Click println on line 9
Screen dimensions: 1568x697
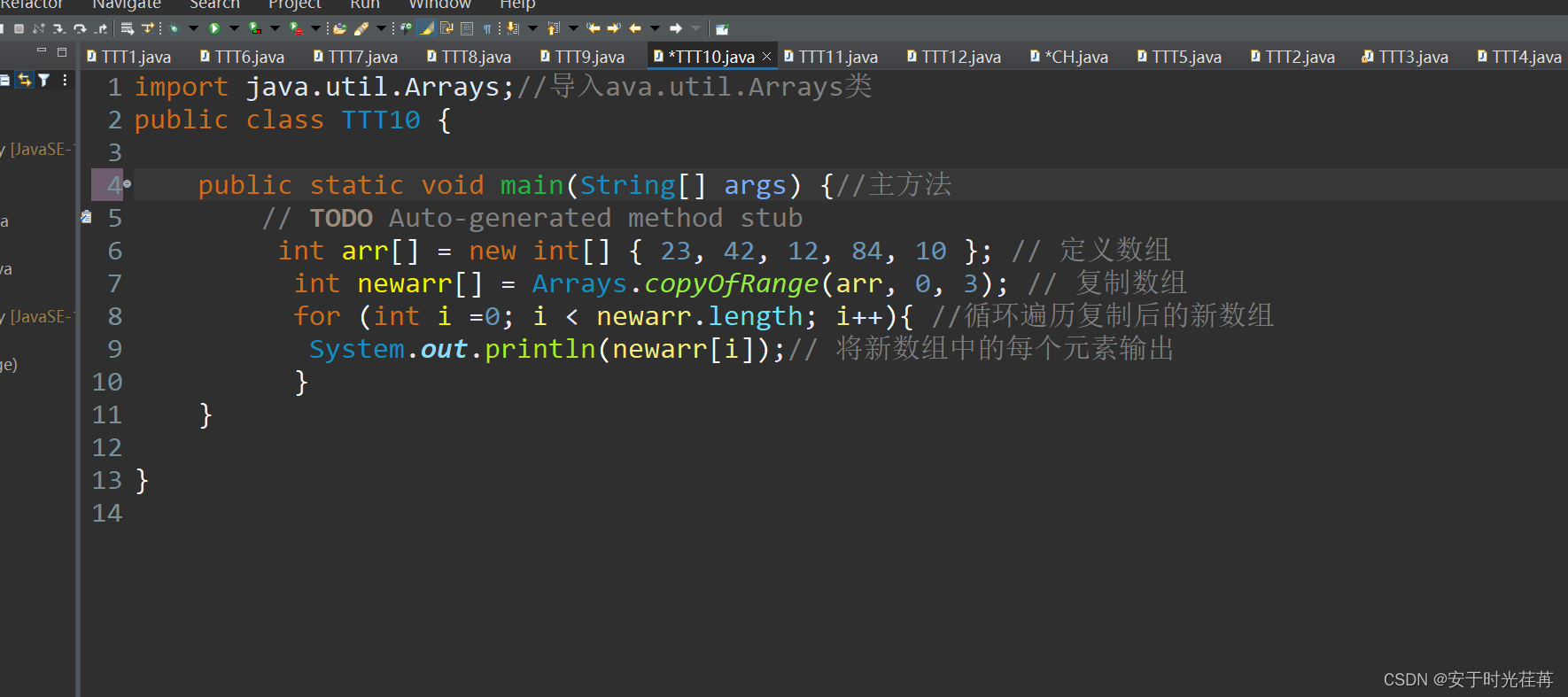540,349
